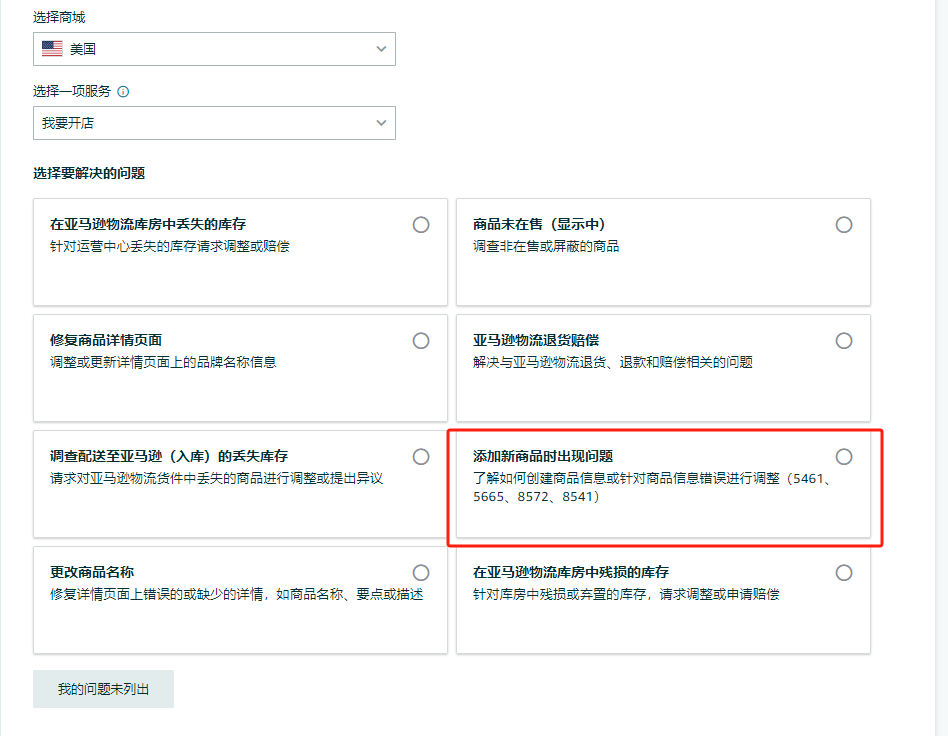Click the 修复商品详情页面 card

pos(240,365)
